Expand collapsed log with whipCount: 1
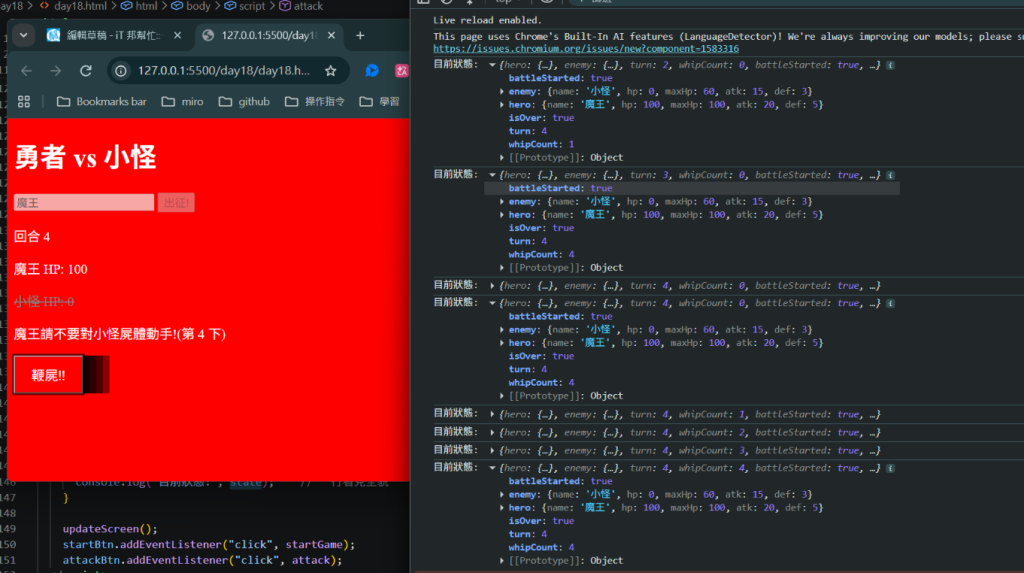 492,414
